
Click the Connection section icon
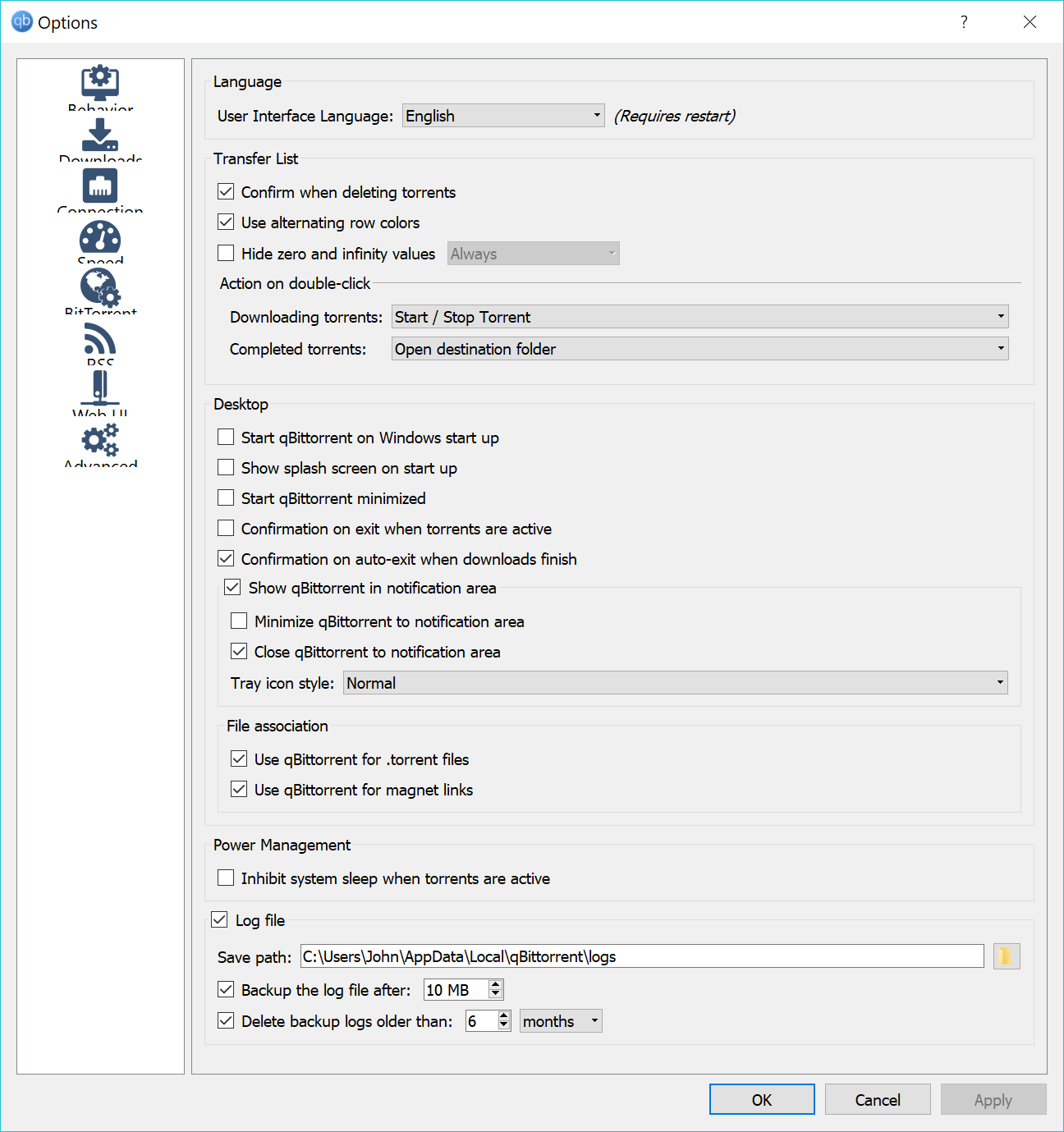(99, 186)
